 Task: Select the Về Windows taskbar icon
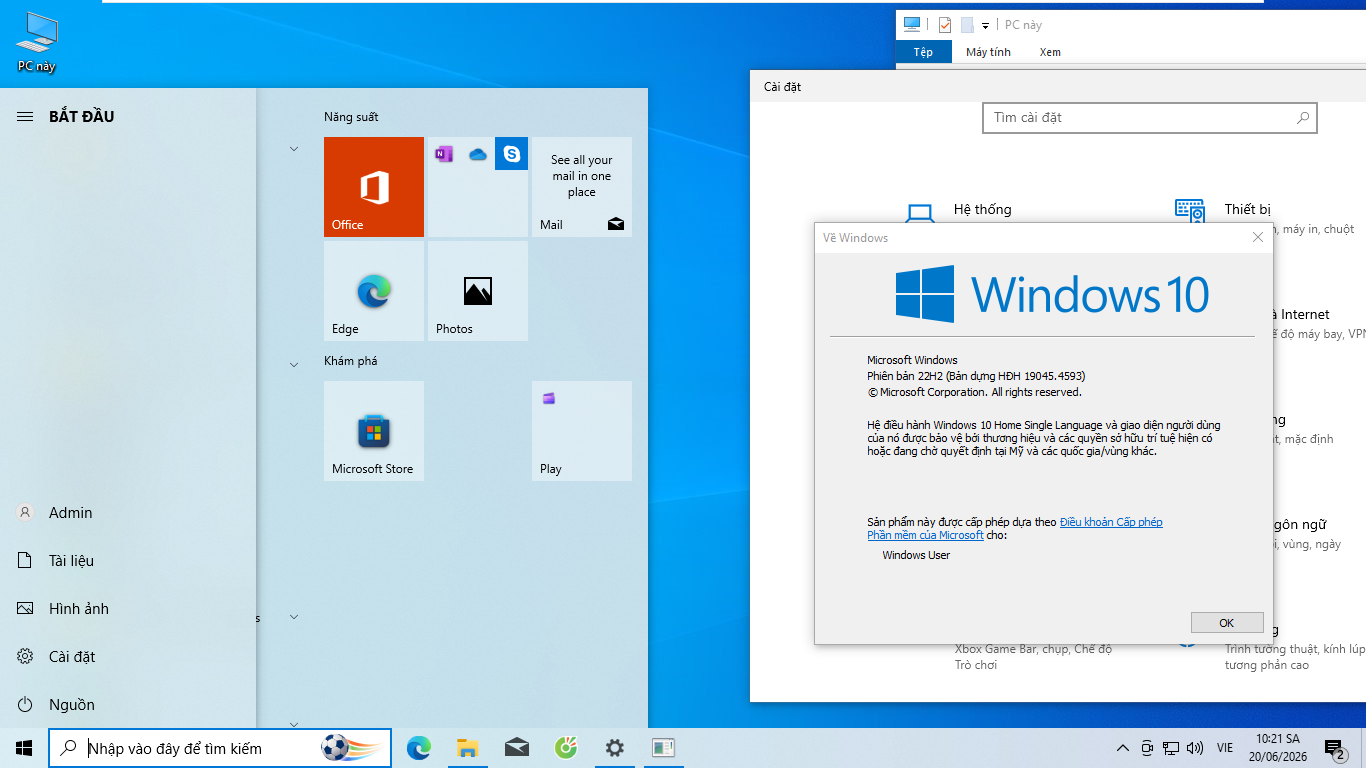664,748
